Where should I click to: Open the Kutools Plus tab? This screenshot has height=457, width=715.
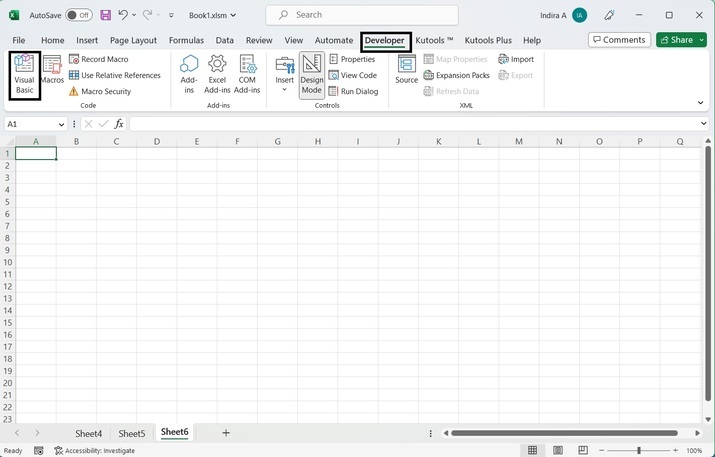point(488,40)
